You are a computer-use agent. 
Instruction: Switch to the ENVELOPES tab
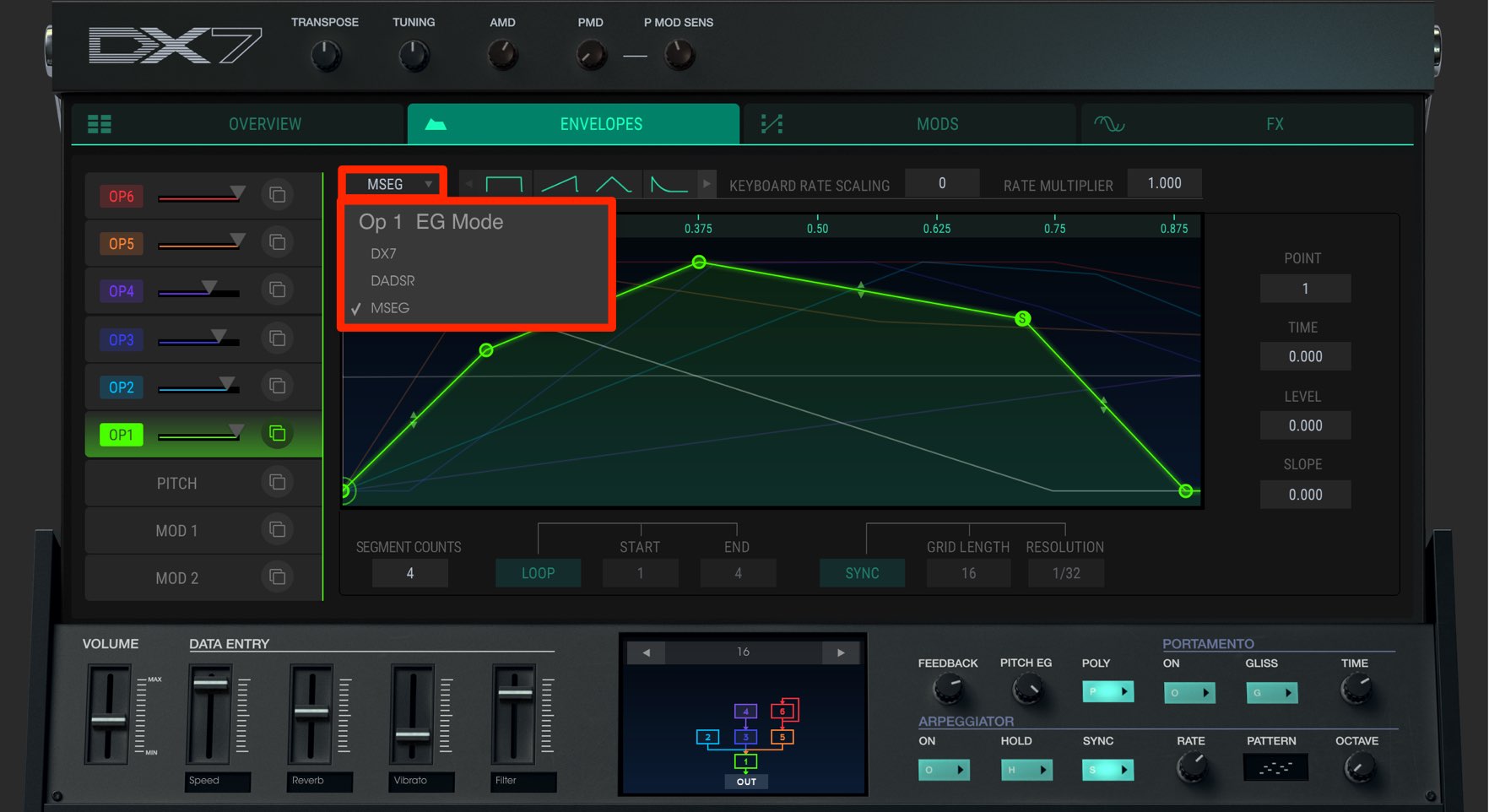(x=574, y=124)
